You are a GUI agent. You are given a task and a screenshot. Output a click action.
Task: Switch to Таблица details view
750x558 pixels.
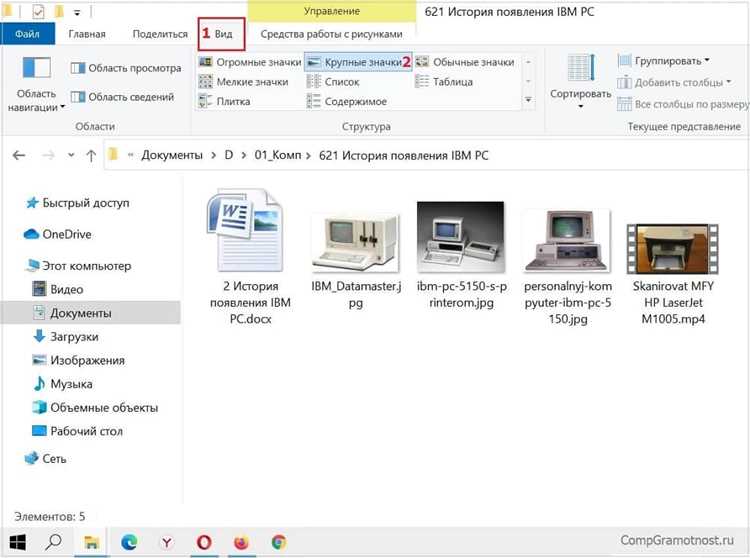coord(444,82)
